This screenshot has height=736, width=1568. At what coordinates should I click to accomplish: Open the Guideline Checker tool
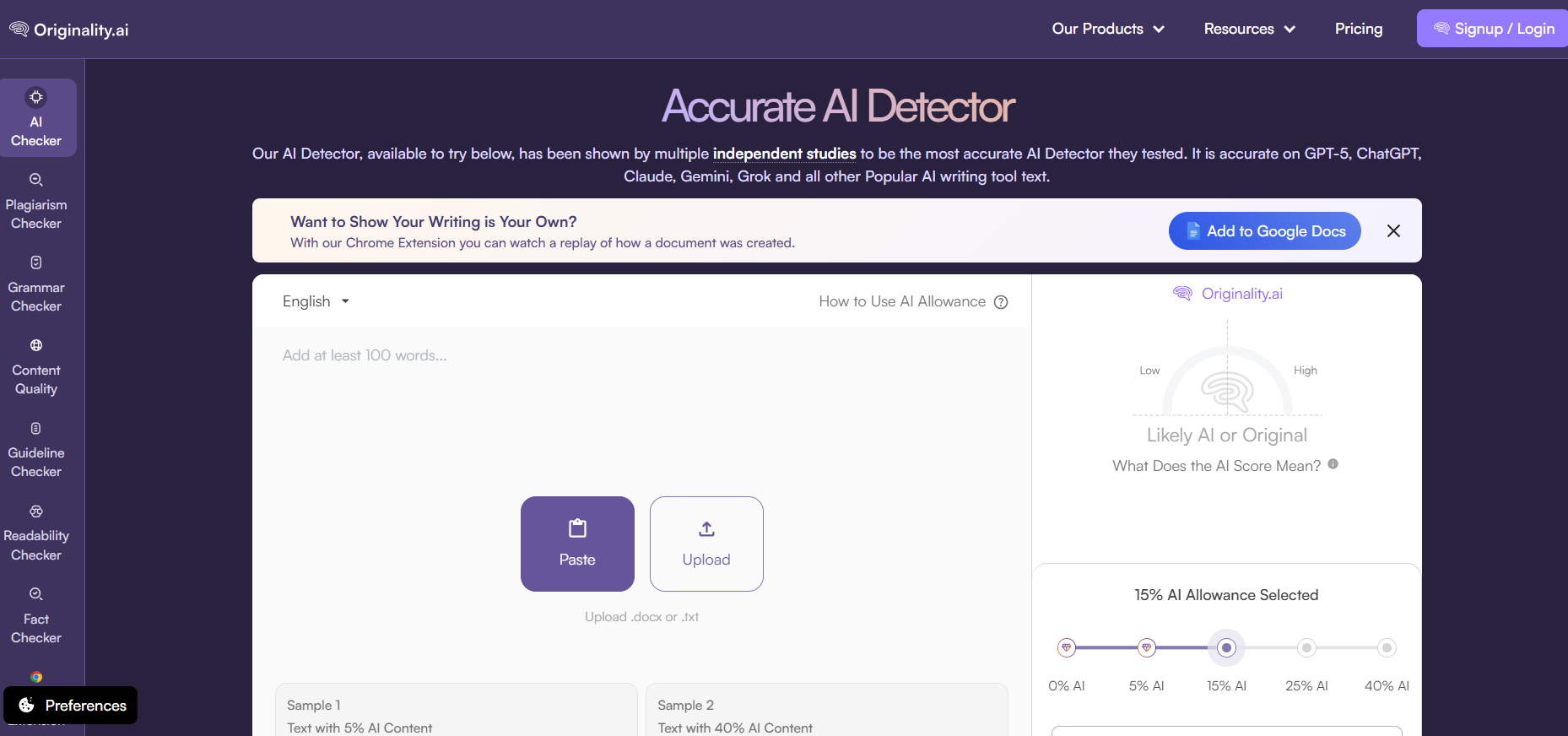click(x=36, y=449)
